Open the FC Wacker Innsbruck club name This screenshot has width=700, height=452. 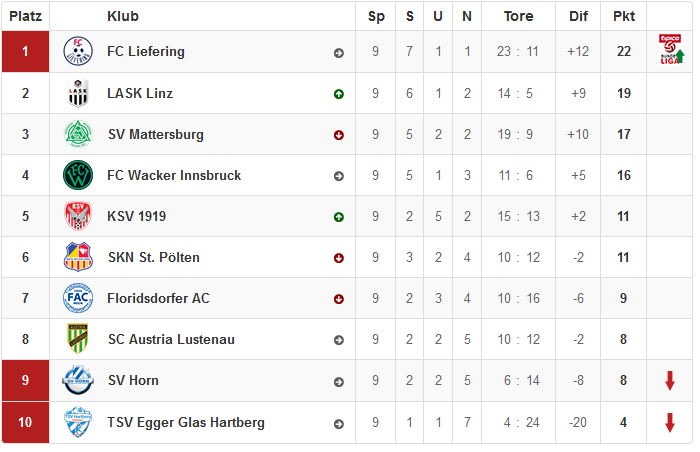[x=174, y=176]
